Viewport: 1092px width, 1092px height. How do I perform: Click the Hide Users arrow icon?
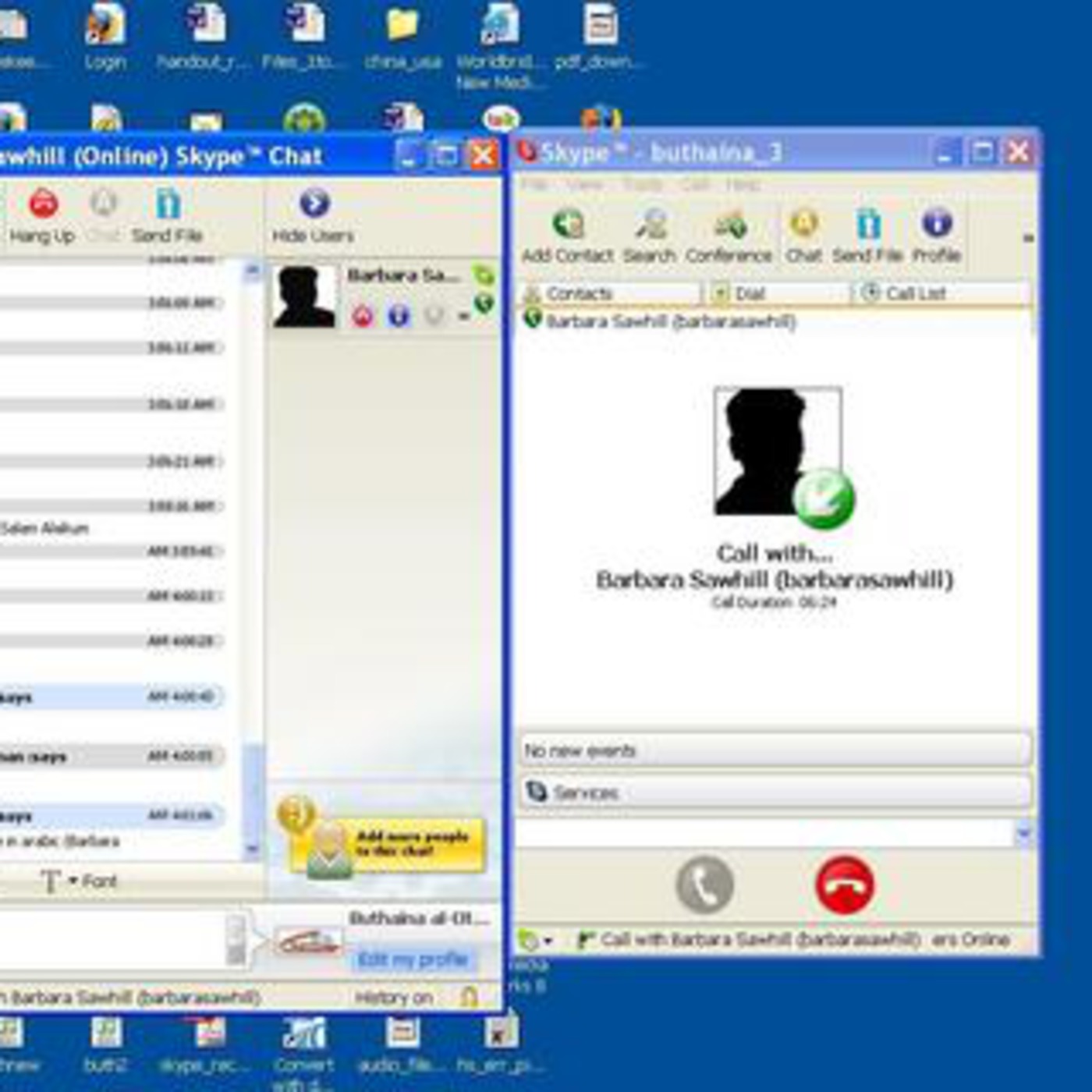tap(314, 203)
